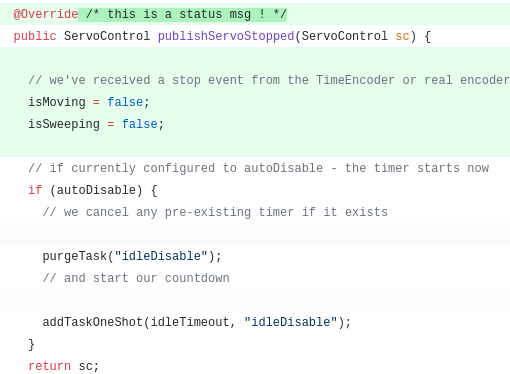Click the isSweeping variable
Screen dimensions: 510x374
(64, 124)
